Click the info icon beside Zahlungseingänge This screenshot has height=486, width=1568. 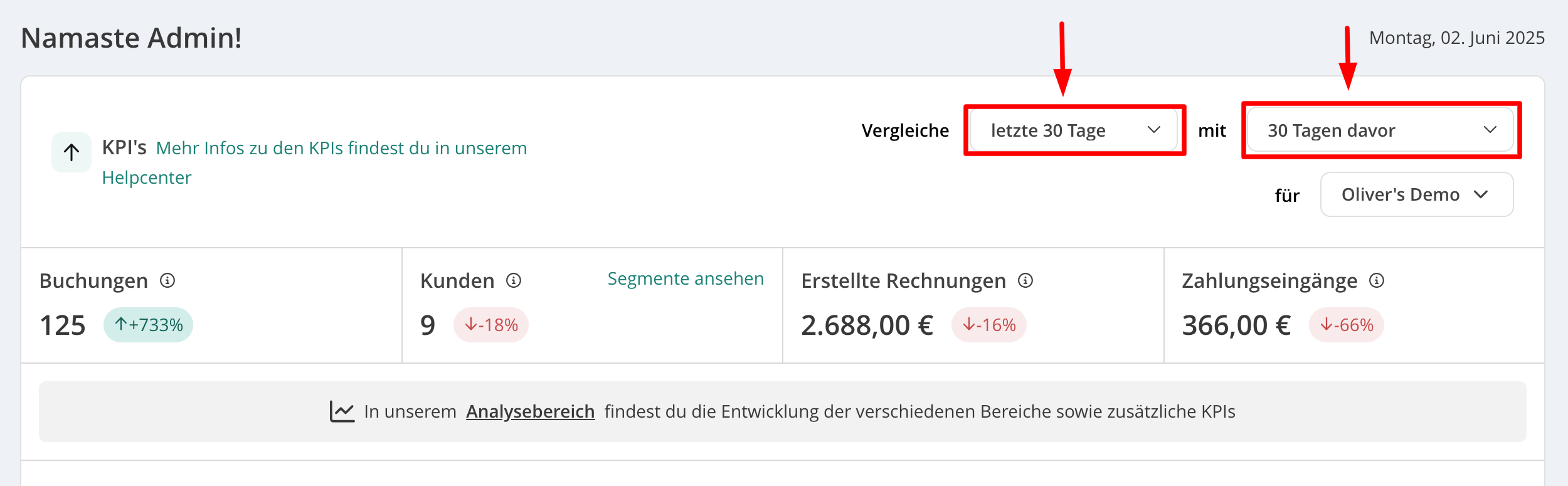[1377, 280]
